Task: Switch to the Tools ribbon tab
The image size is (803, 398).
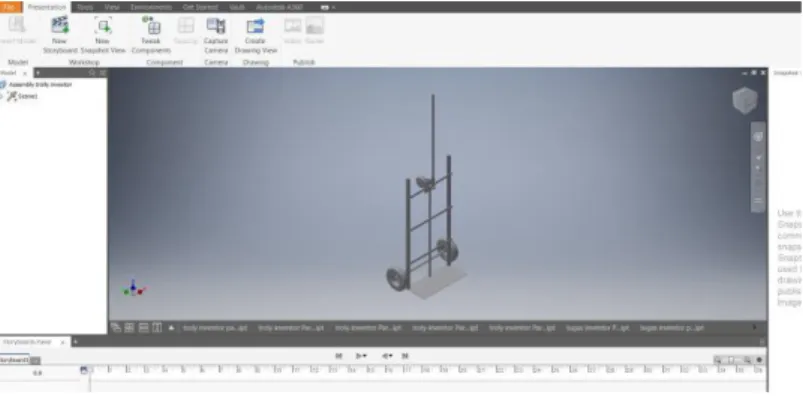Action: (x=85, y=7)
